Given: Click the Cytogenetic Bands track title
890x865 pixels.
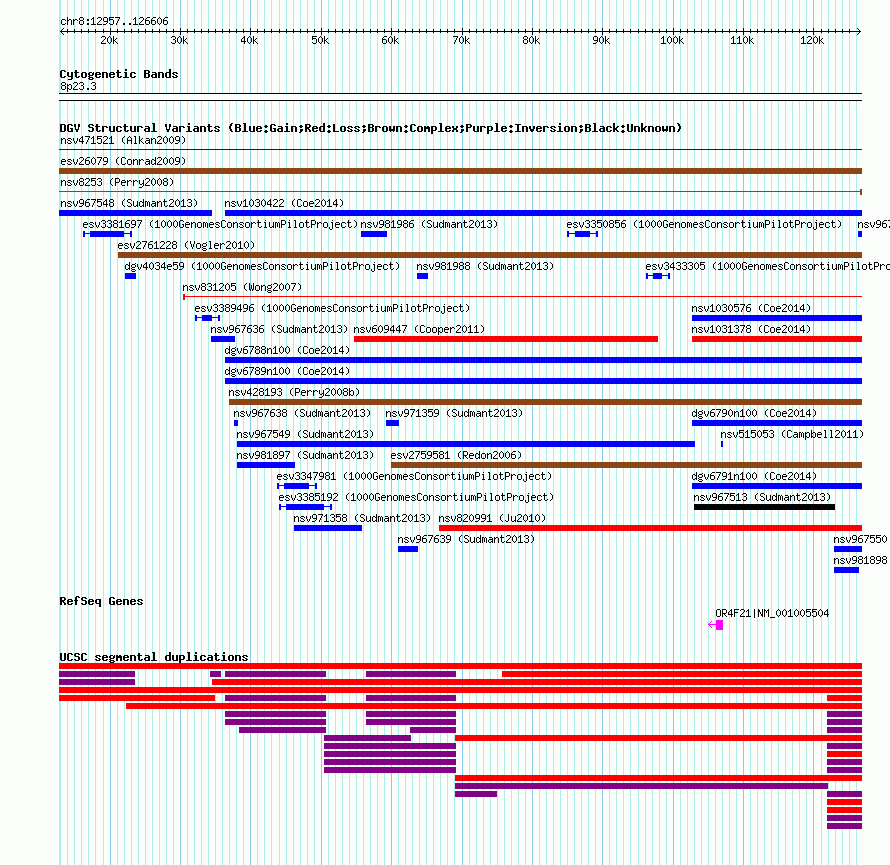Looking at the screenshot, I should click(x=119, y=74).
